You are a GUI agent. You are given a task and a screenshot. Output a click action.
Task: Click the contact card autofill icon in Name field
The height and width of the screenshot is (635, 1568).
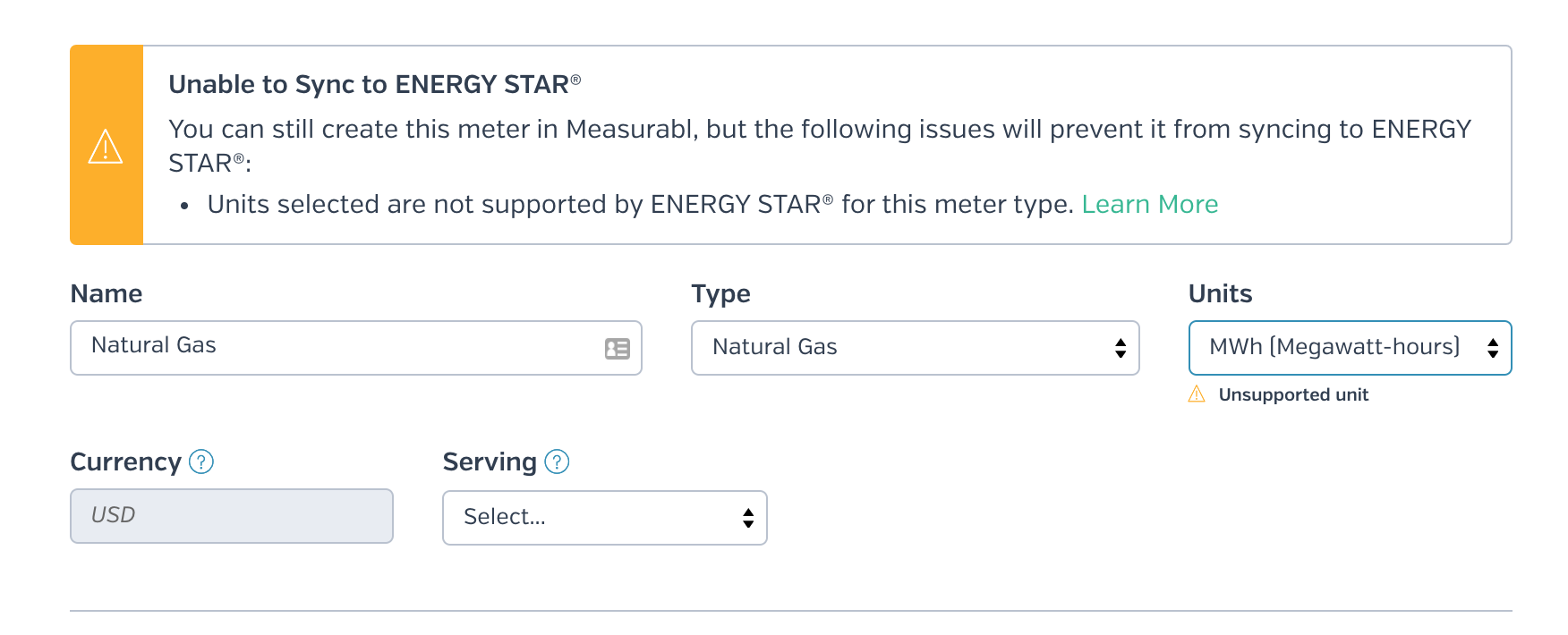(618, 348)
